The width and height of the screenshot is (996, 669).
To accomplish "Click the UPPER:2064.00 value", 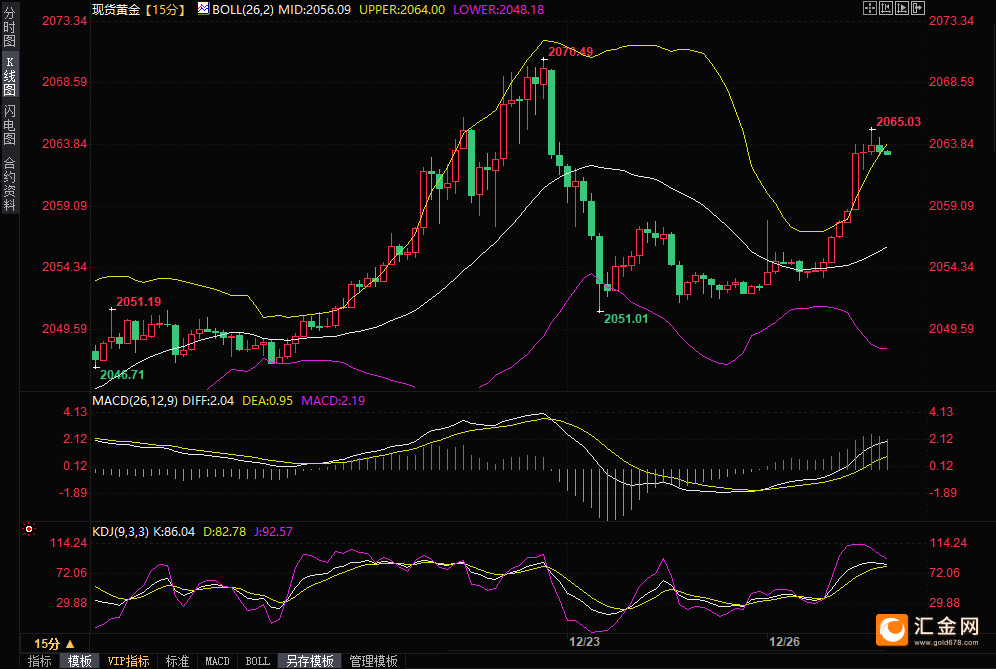I will [402, 10].
